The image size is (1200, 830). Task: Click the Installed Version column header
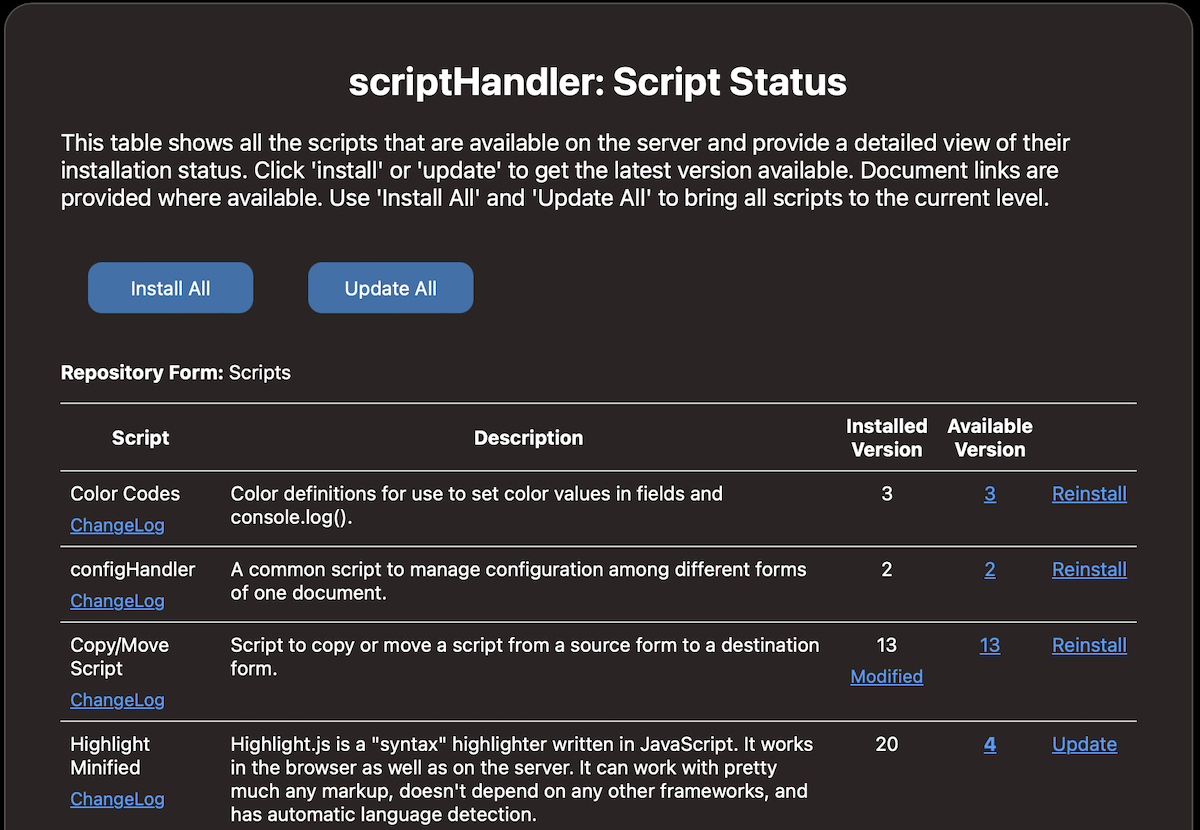[x=886, y=437]
